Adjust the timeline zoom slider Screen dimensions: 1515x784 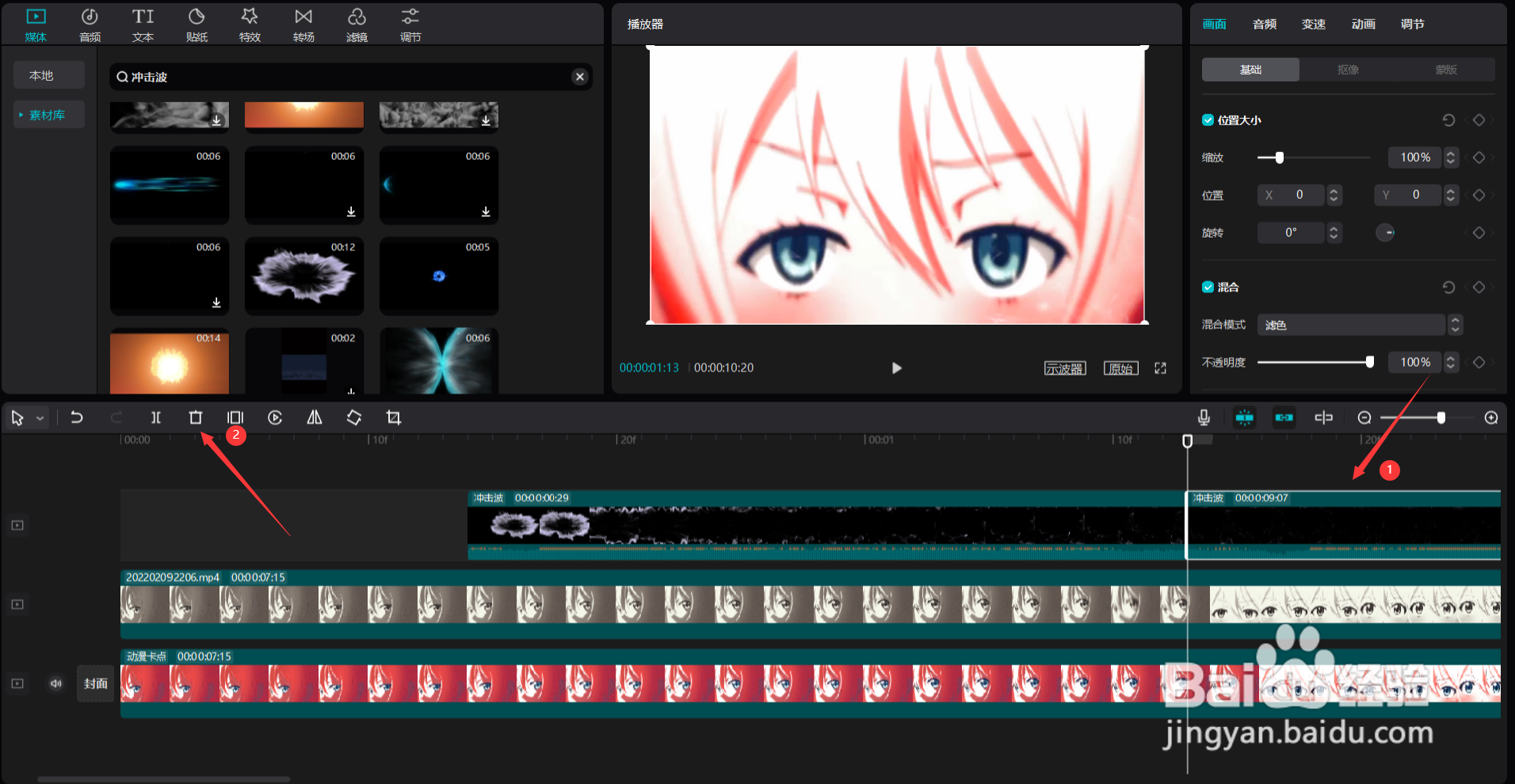[1441, 417]
